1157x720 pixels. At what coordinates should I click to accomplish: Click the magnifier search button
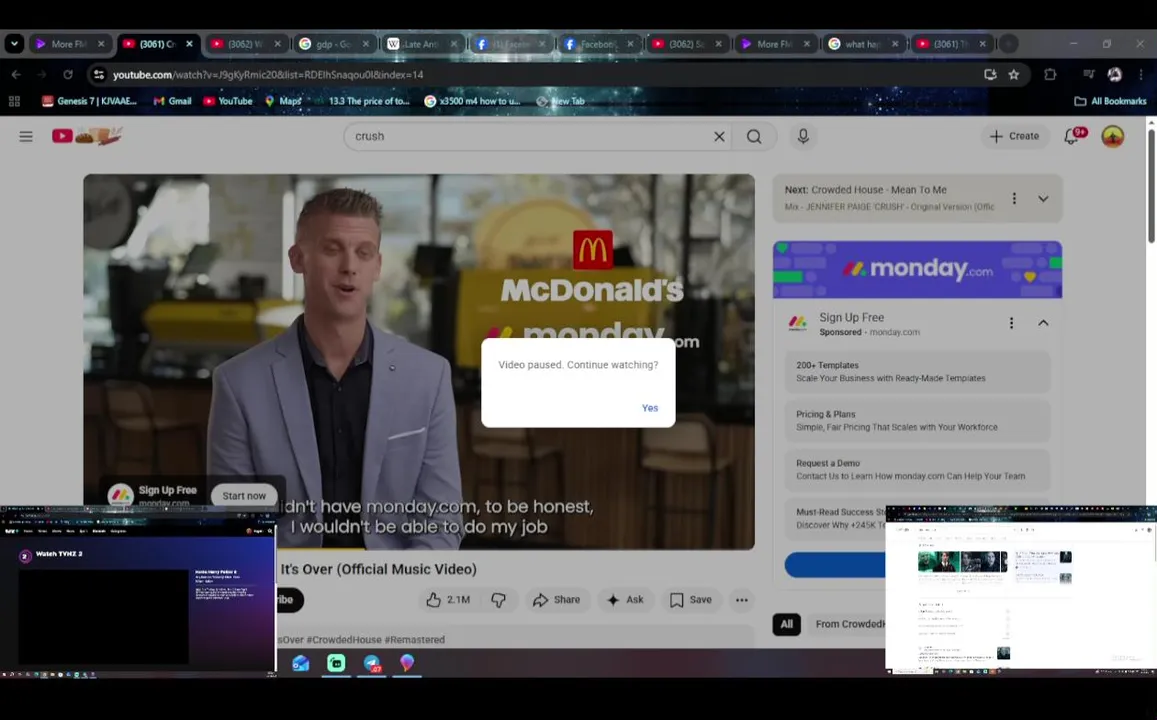(753, 136)
